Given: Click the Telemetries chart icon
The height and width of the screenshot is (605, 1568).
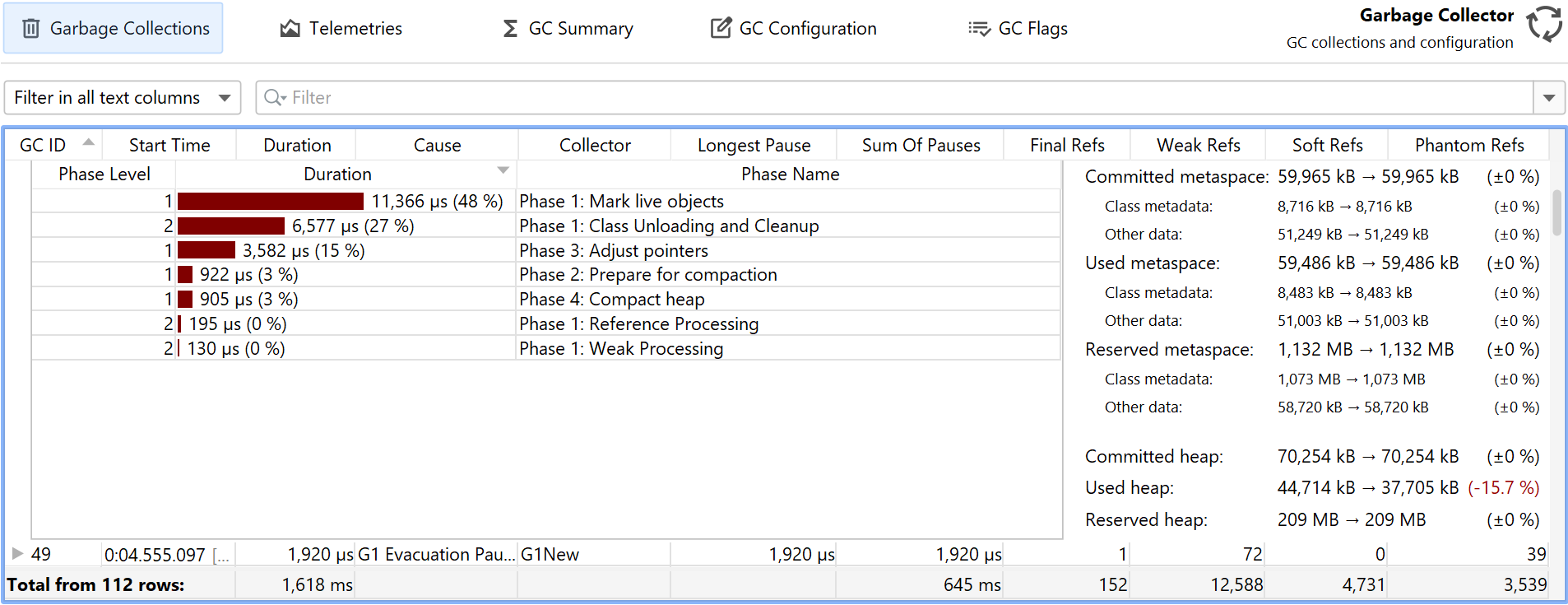Looking at the screenshot, I should point(290,29).
